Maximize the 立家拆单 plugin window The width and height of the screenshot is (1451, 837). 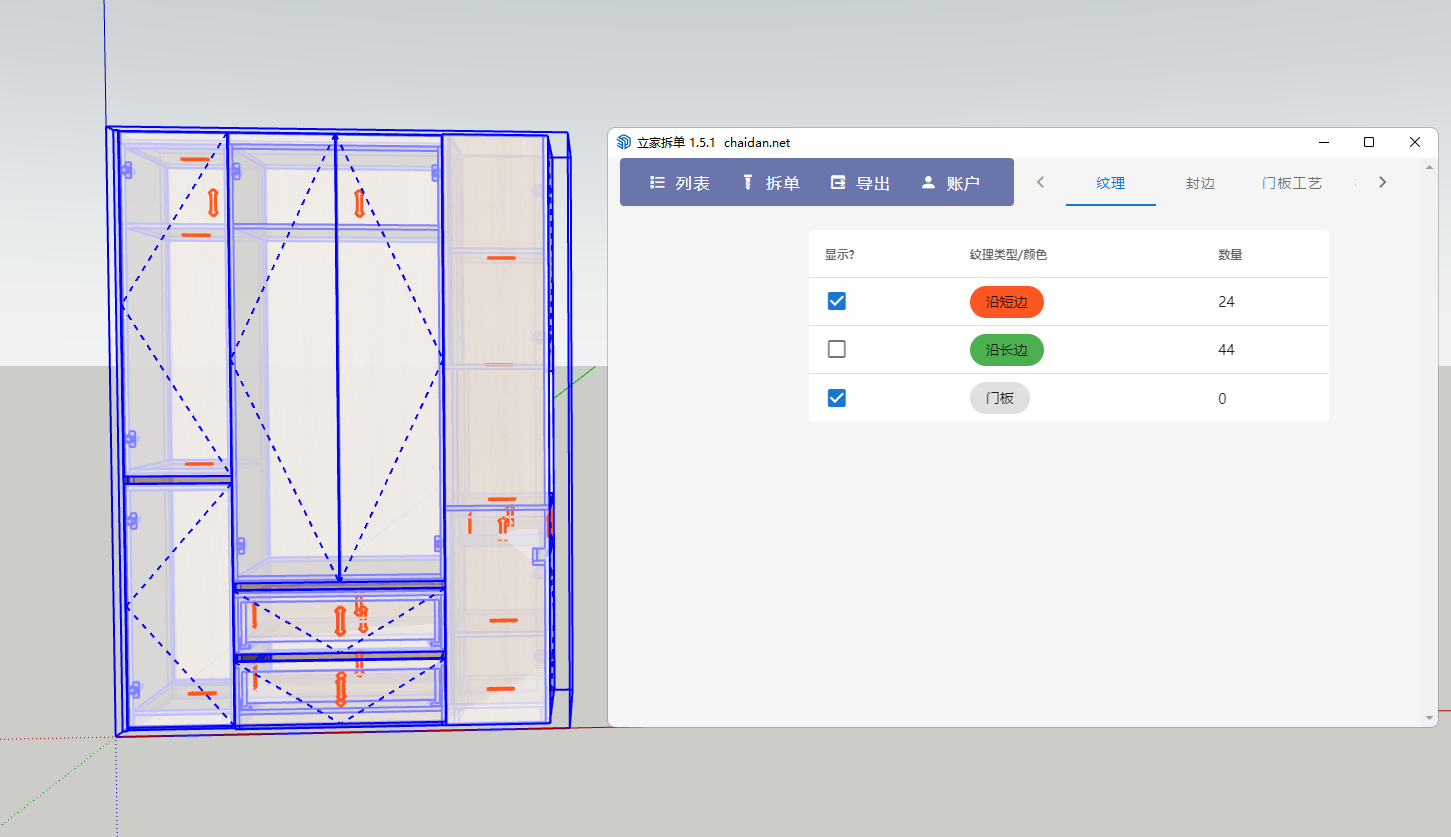tap(1369, 142)
